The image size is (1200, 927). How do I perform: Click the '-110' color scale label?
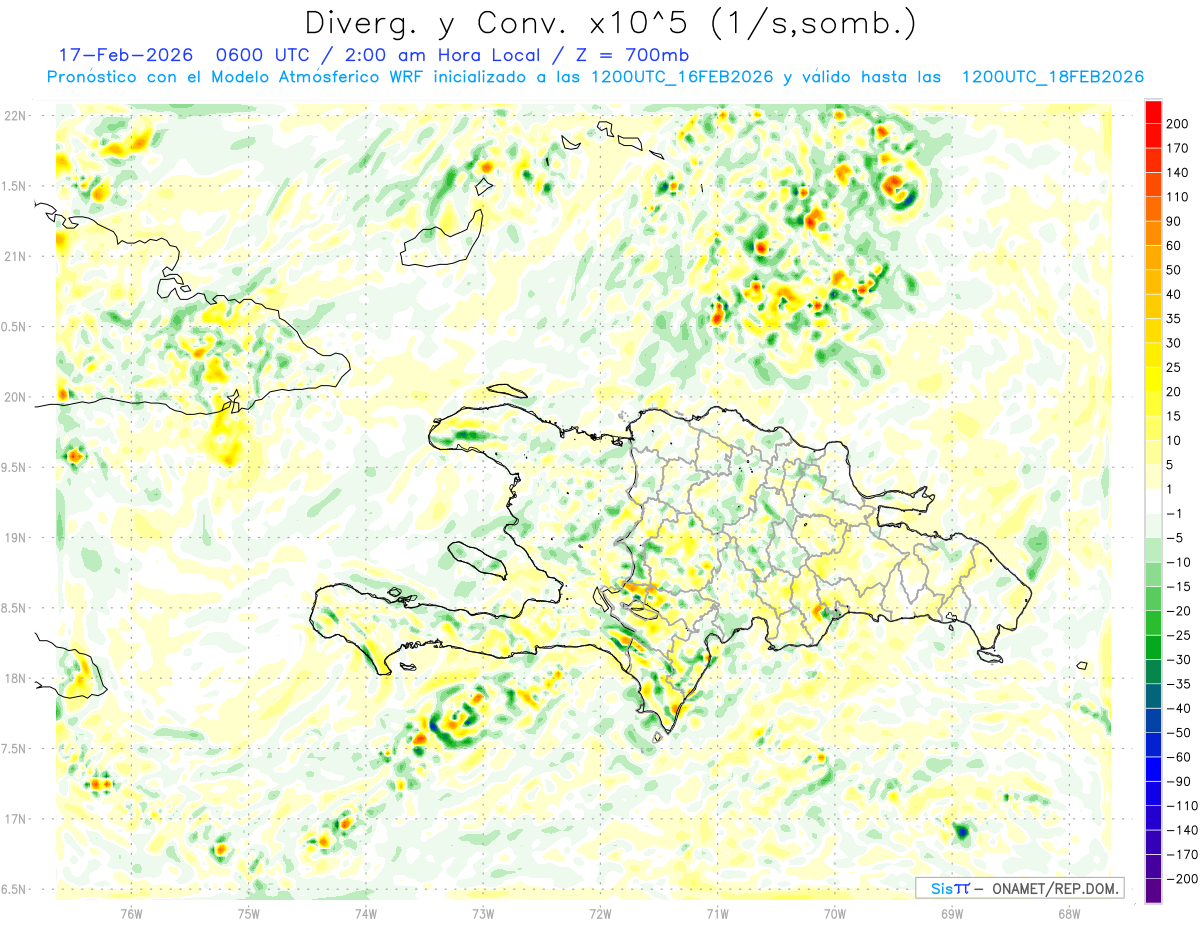(x=1183, y=806)
